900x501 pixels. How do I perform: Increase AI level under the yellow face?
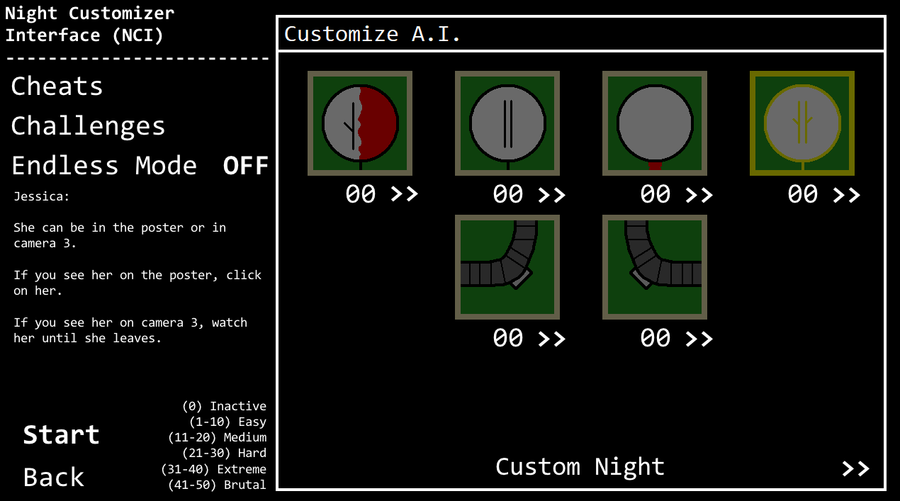(847, 195)
